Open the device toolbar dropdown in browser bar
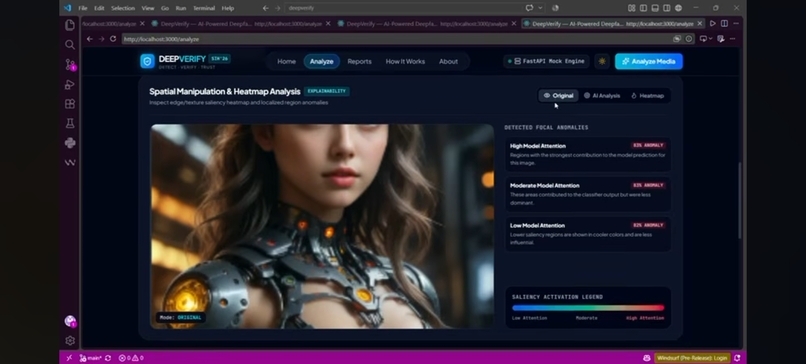The width and height of the screenshot is (806, 364). pos(705,39)
